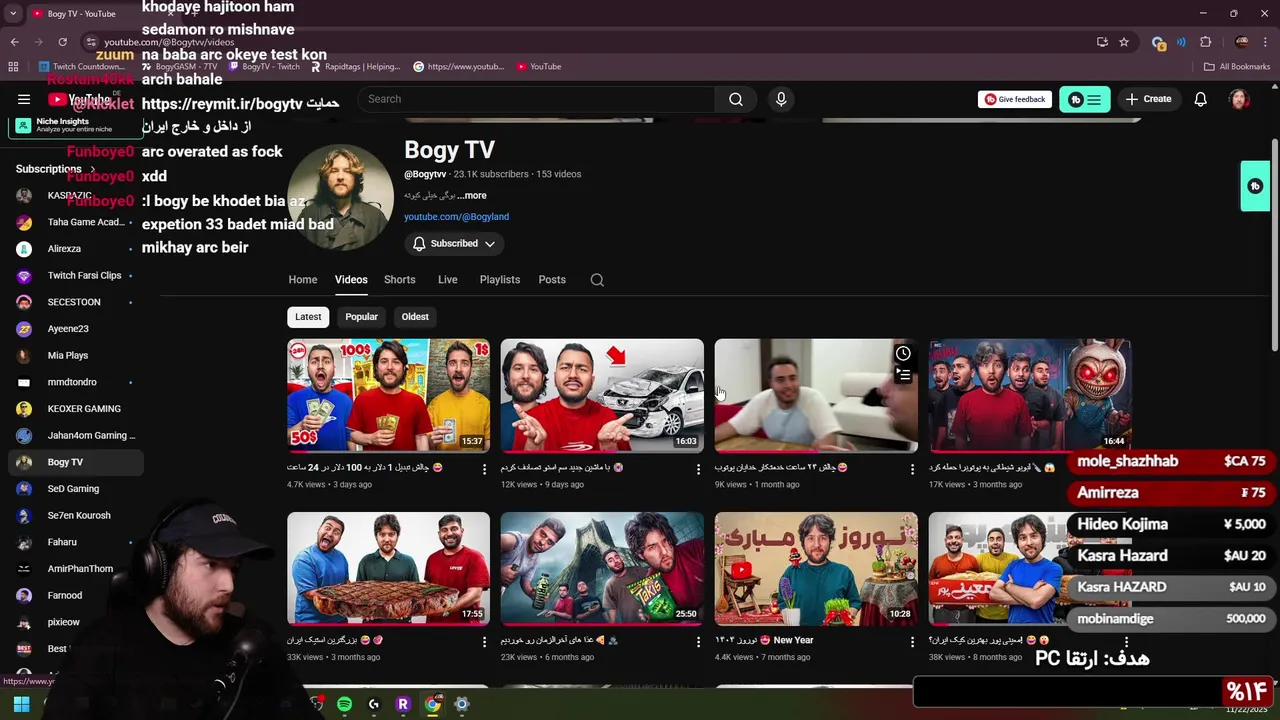Screen dimensions: 1280x720
Task: Switch to the Posts tab
Action: [x=552, y=280]
